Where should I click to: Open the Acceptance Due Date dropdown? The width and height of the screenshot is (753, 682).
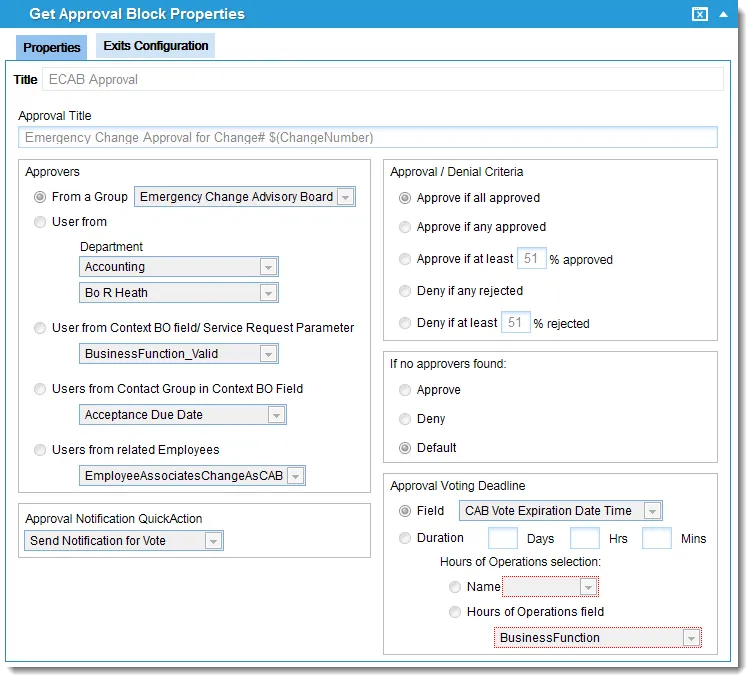182,414
